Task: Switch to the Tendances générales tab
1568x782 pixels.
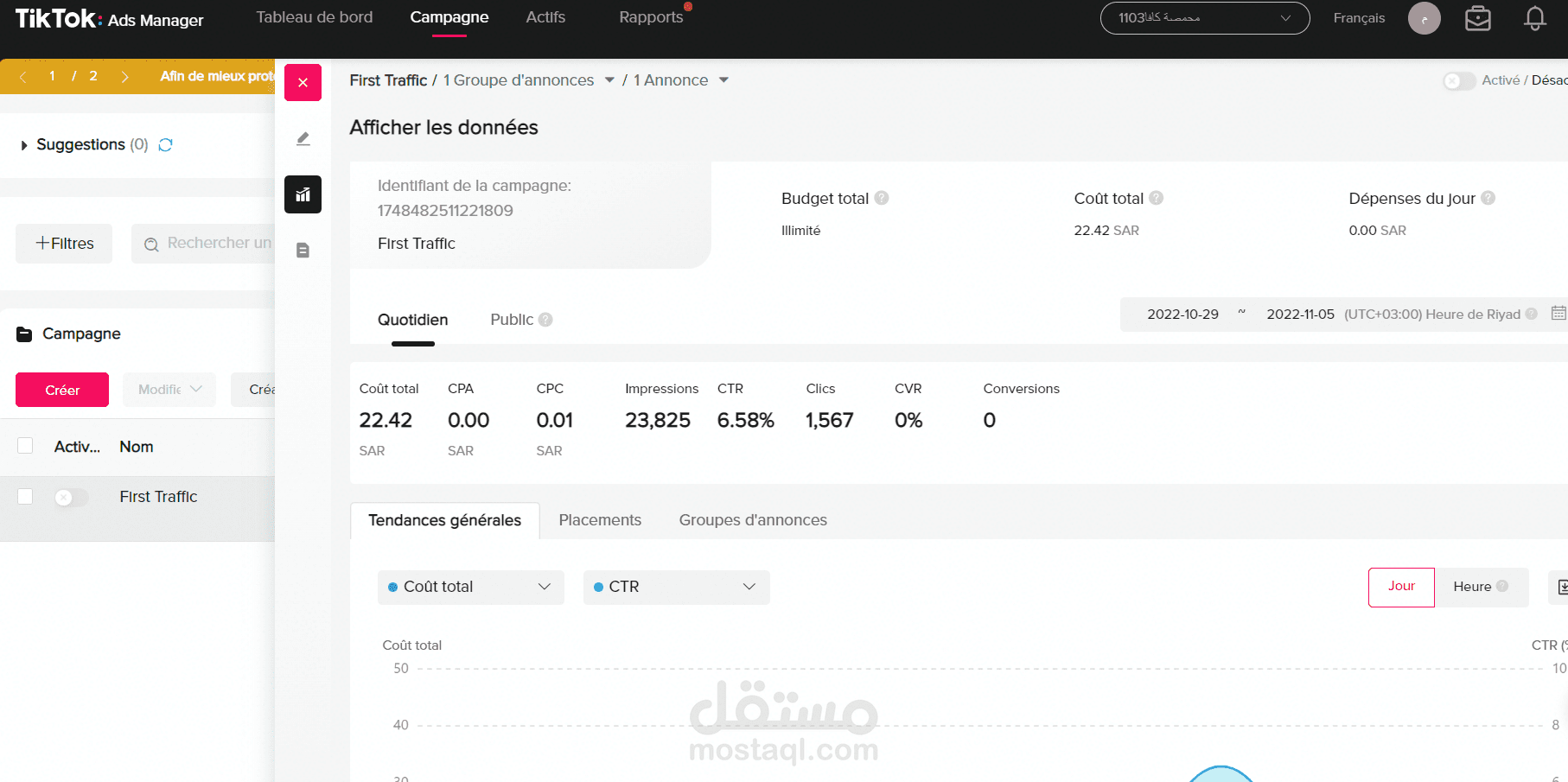Action: (x=445, y=520)
